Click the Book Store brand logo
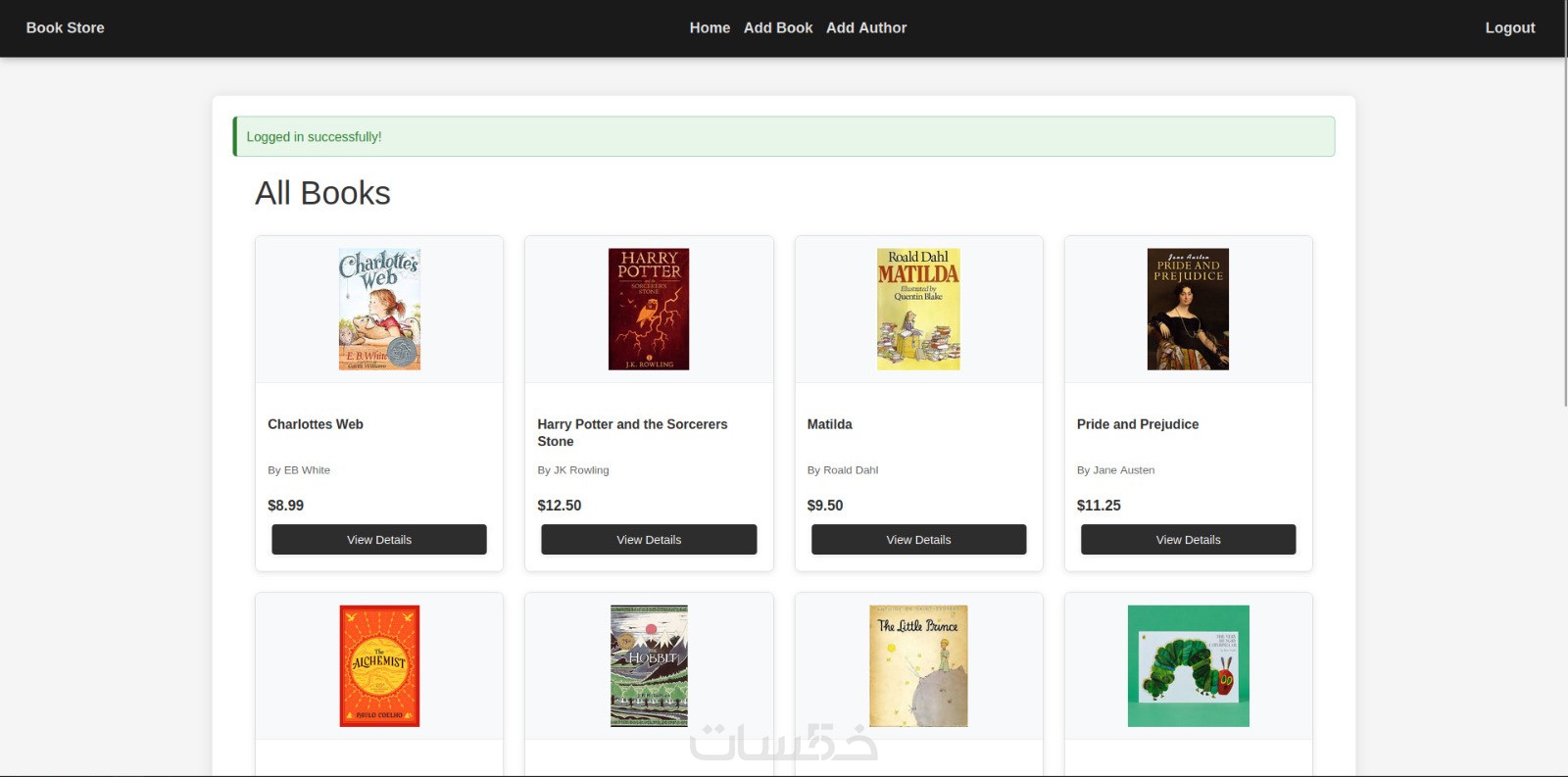Viewport: 1568px width, 777px height. coord(65,27)
